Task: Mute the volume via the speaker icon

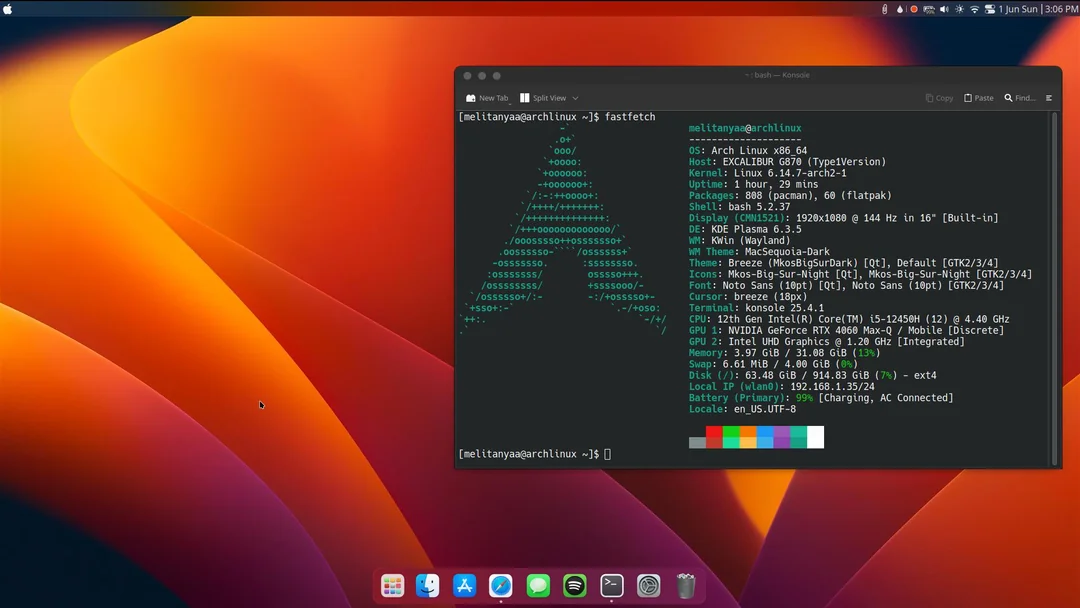Action: [944, 9]
